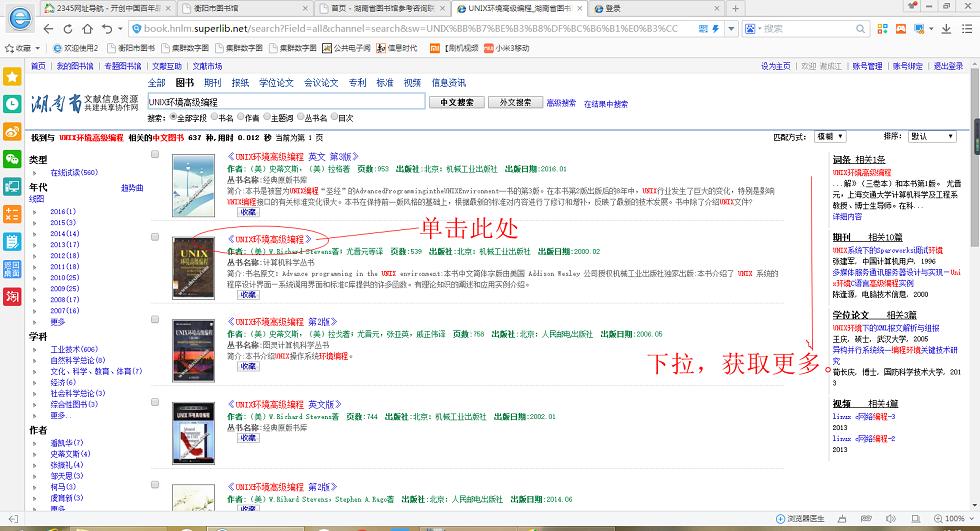Switch to the 学位论文 search tab
Screen dimensions: 980x531
click(276, 82)
